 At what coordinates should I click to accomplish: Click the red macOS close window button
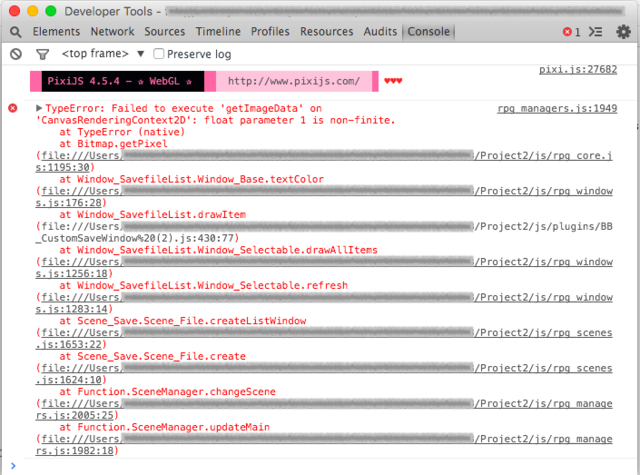[x=14, y=11]
